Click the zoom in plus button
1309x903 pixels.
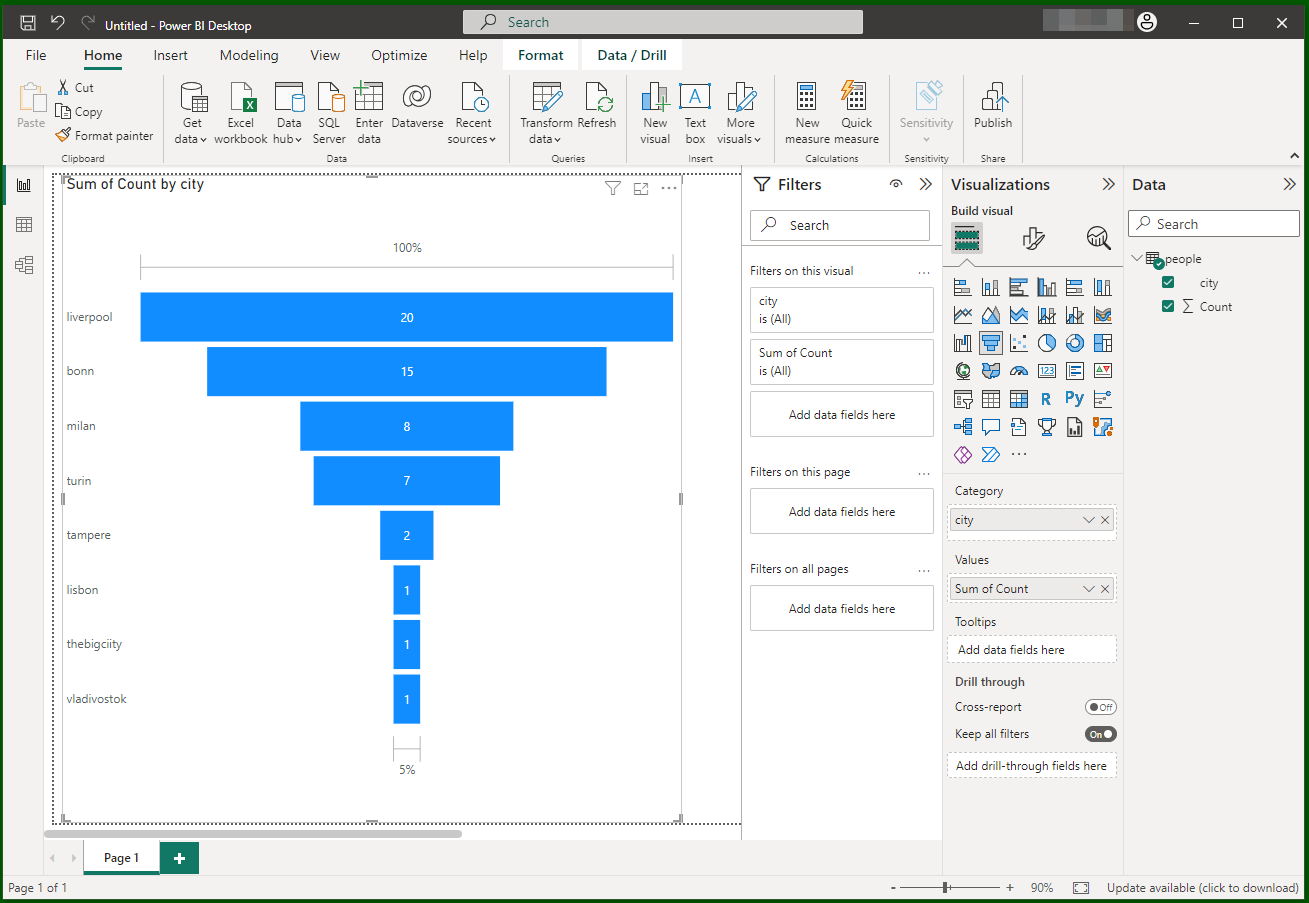pos(1010,888)
